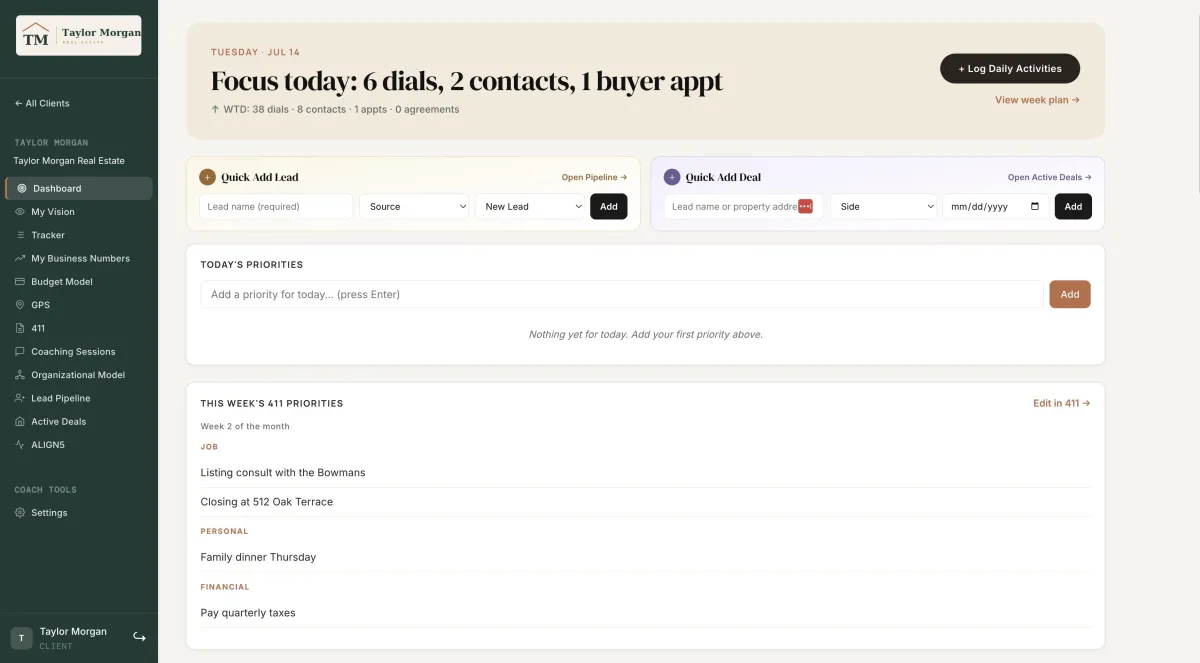Click the Dashboard target icon in sidebar
The height and width of the screenshot is (663, 1200).
click(x=22, y=188)
